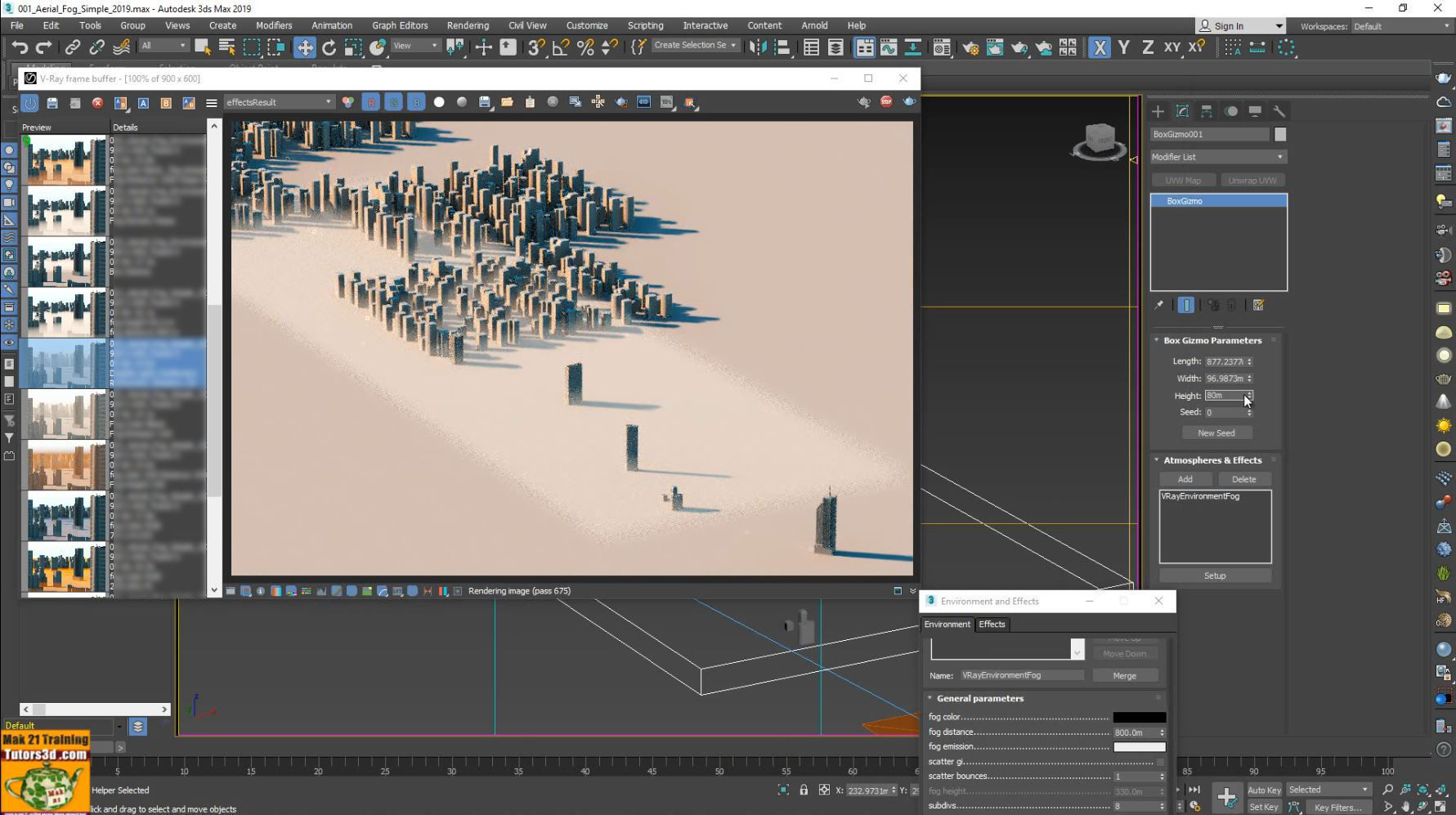1456x815 pixels.
Task: Open the fog emission white swatch
Action: click(x=1139, y=747)
